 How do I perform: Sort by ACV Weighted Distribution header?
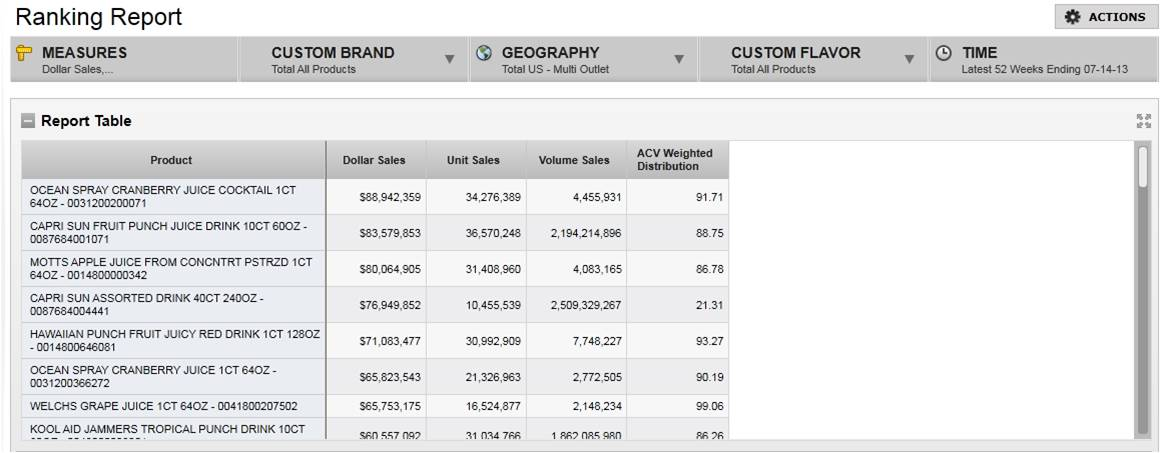[676, 160]
